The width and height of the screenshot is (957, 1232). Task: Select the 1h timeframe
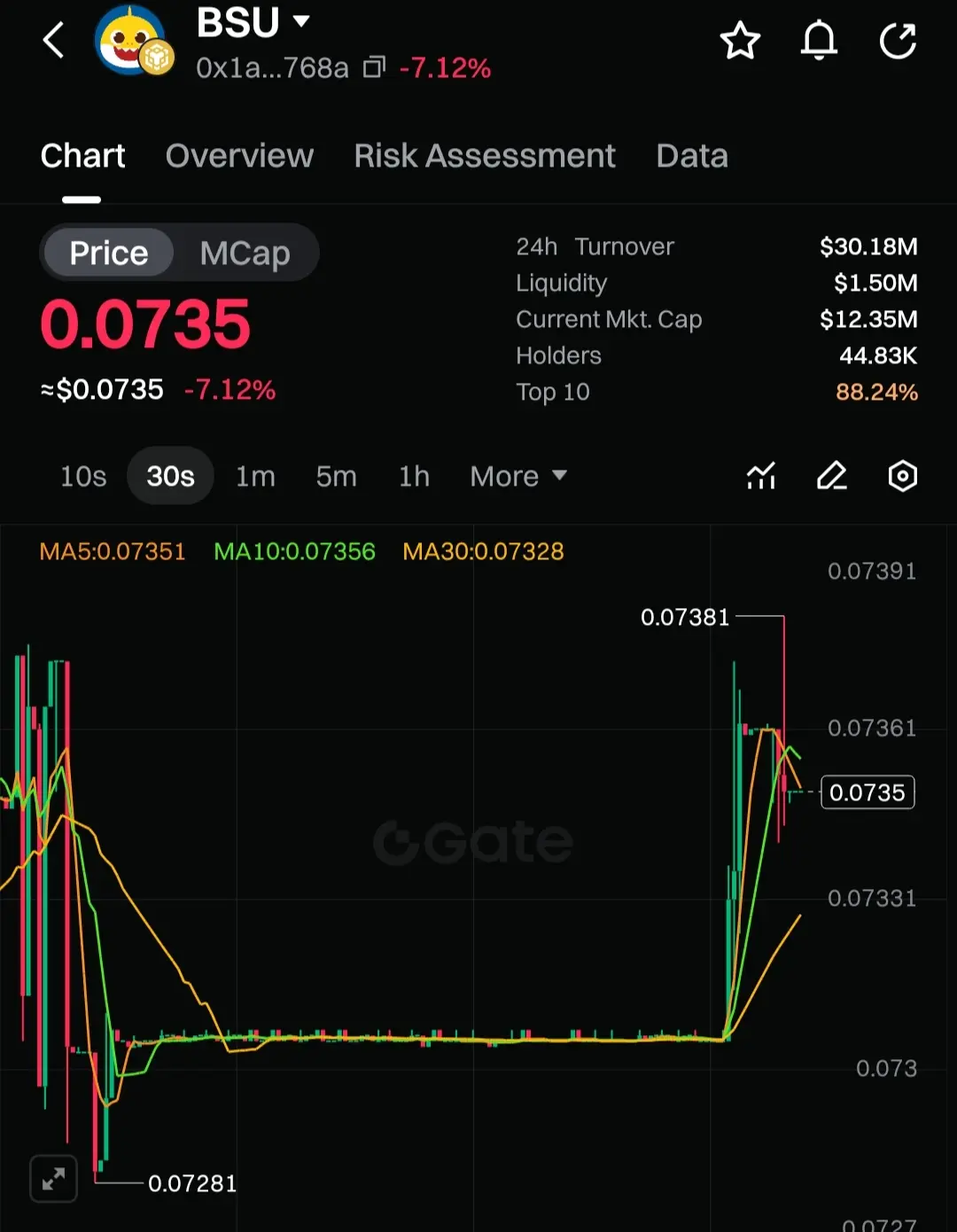point(414,476)
